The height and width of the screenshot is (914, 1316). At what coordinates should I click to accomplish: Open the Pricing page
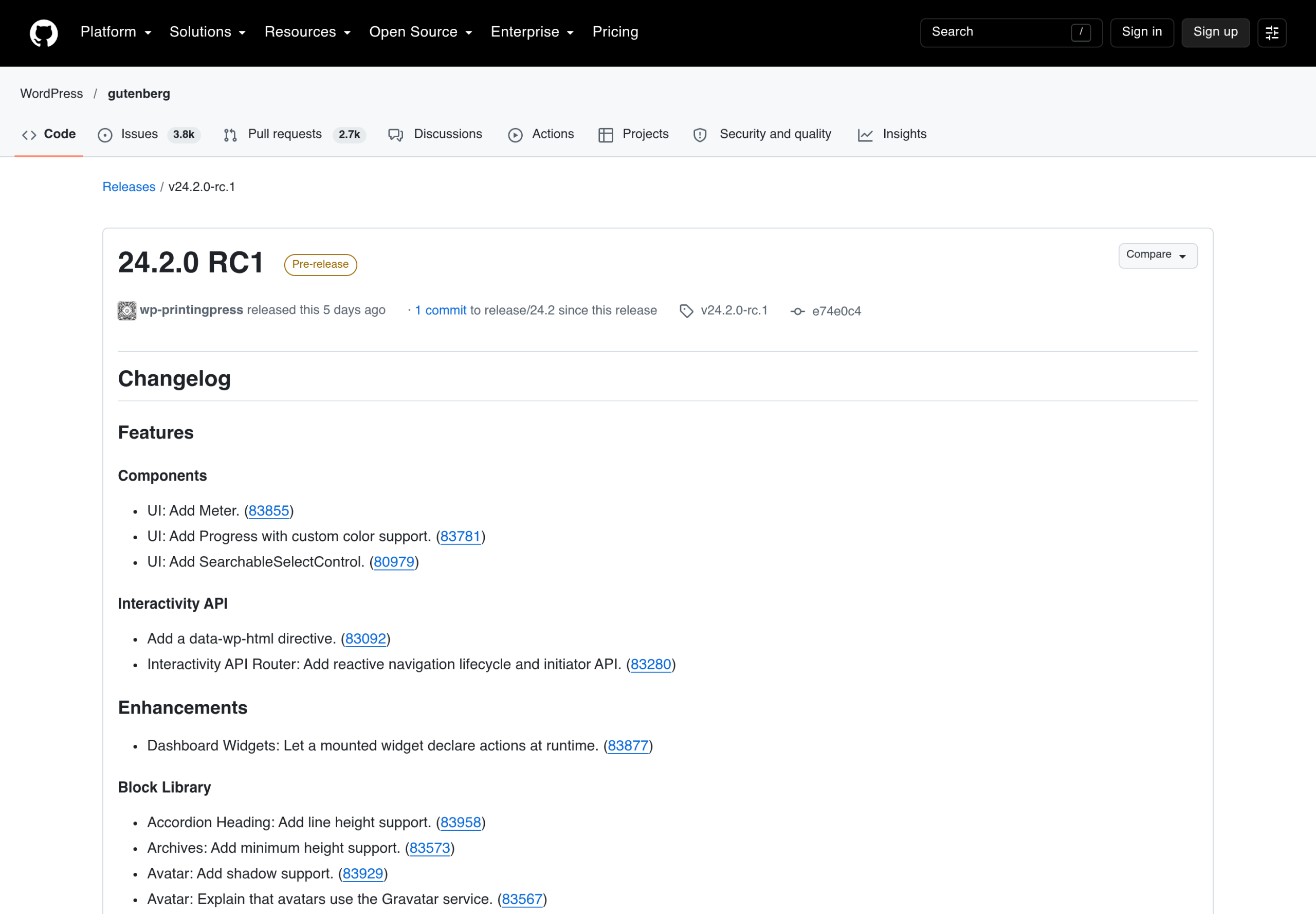(x=615, y=32)
